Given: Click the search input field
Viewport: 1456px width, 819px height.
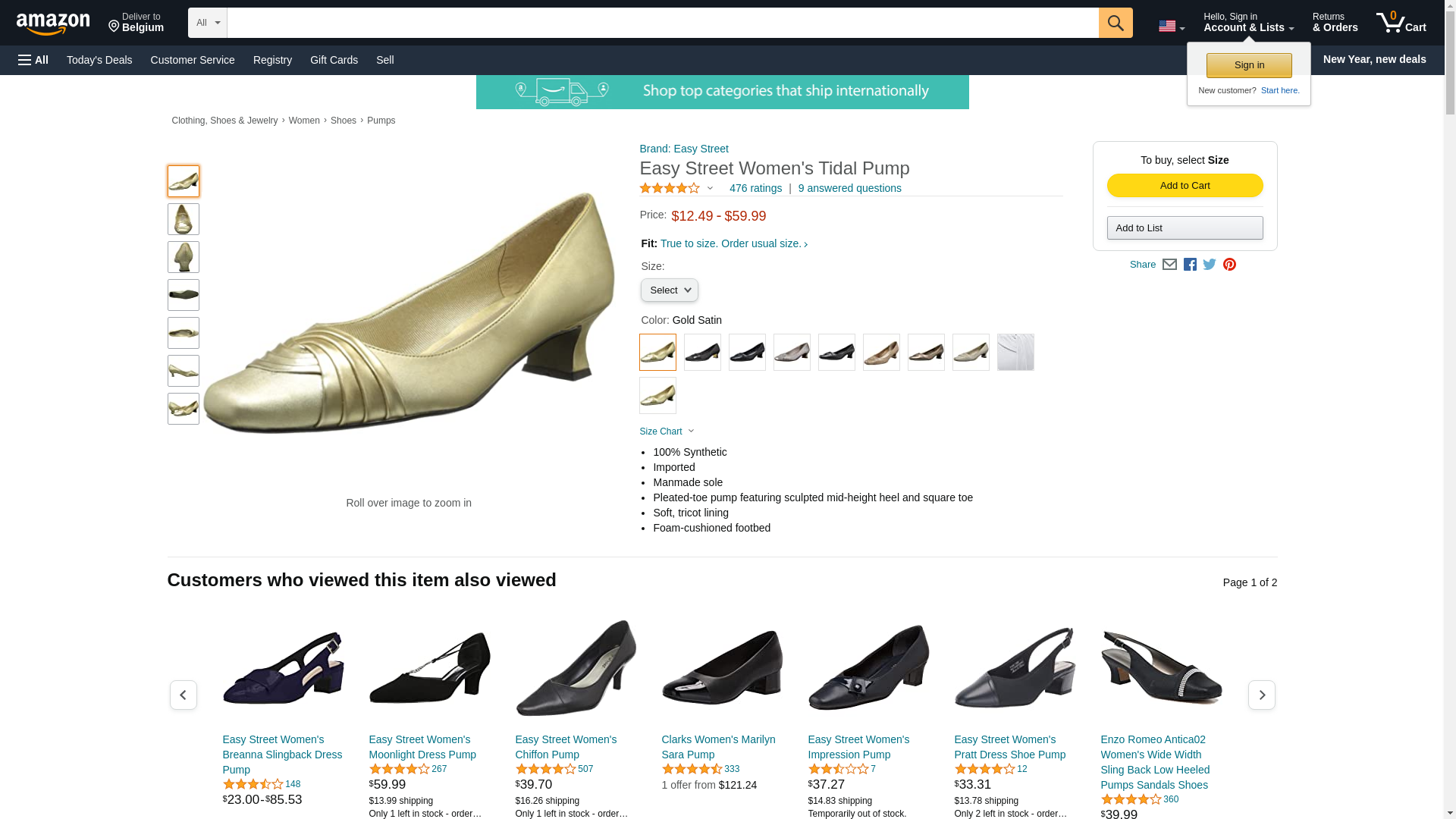Looking at the screenshot, I should pyautogui.click(x=663, y=23).
